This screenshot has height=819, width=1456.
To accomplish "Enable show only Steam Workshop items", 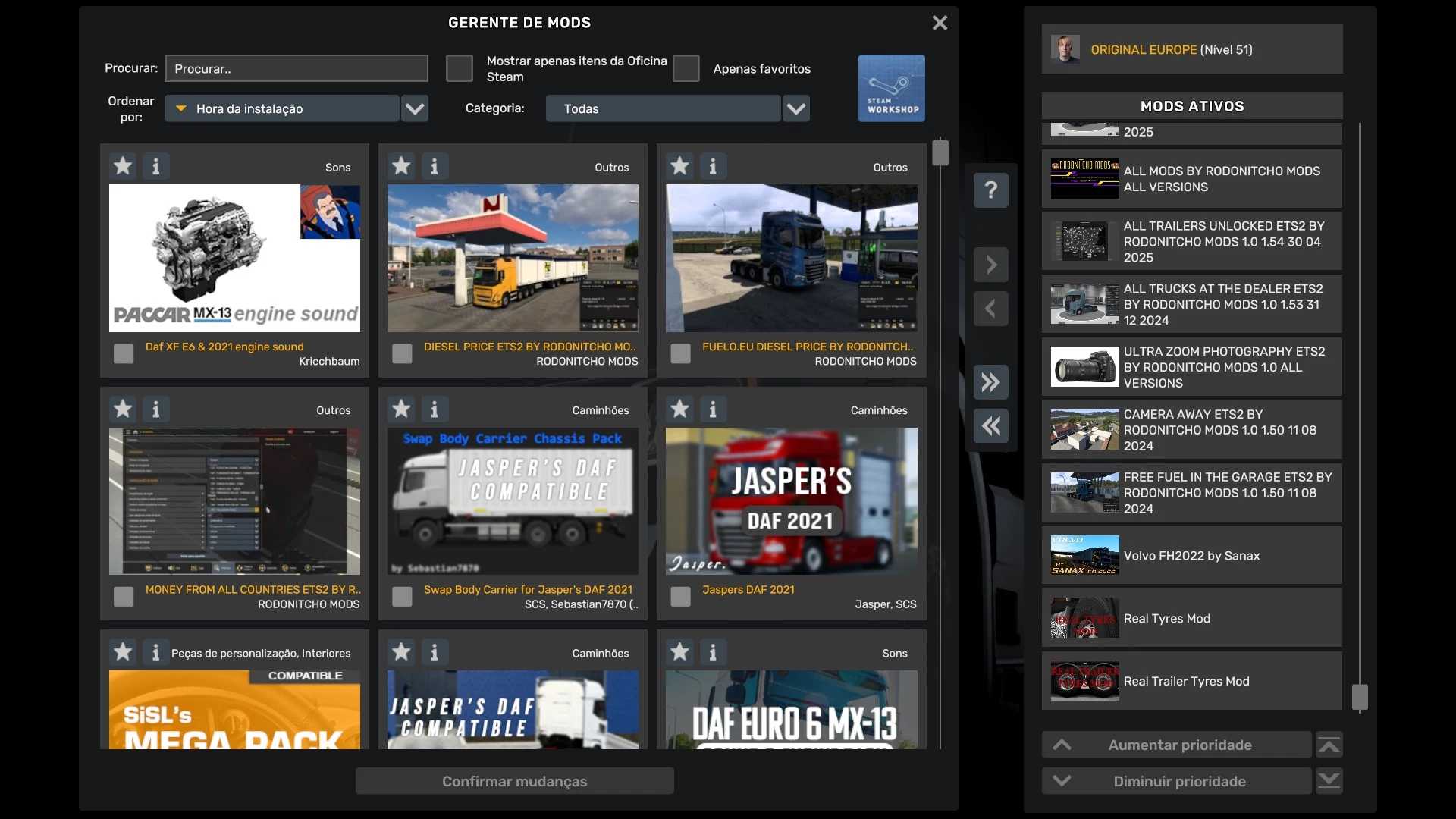I will pyautogui.click(x=459, y=68).
